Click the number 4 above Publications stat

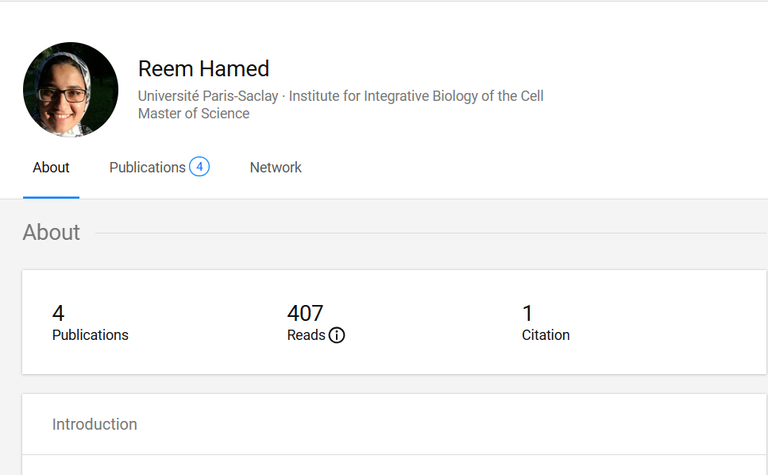pyautogui.click(x=58, y=313)
